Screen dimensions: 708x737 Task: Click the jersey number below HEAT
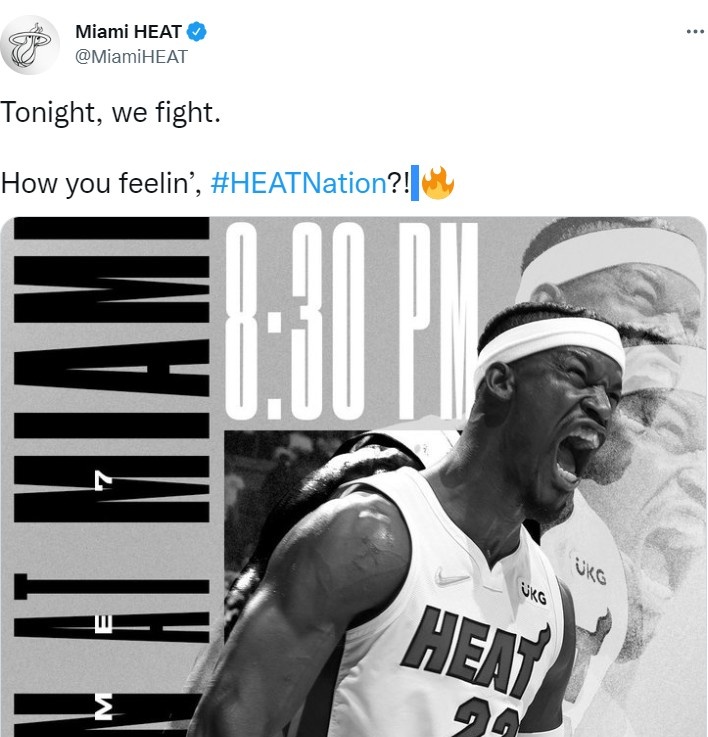click(487, 718)
